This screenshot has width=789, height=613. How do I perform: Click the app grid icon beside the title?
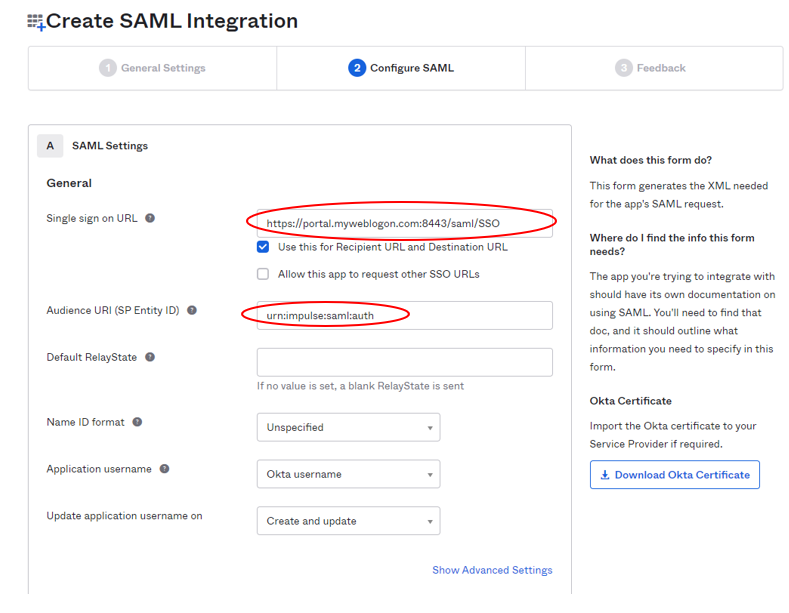pos(36,22)
